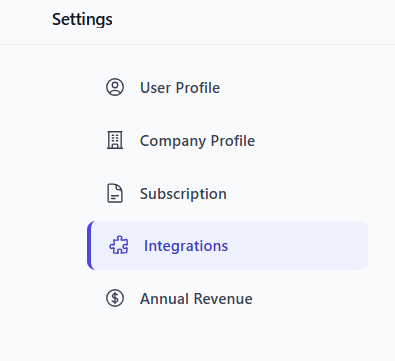The height and width of the screenshot is (361, 395).
Task: Click the Settings page heading
Action: [x=82, y=19]
